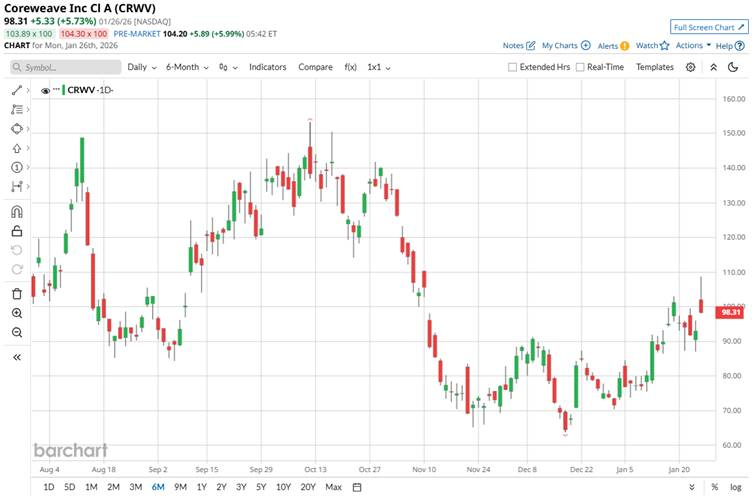Select the measure range tool
Image resolution: width=752 pixels, height=501 pixels.
click(17, 186)
